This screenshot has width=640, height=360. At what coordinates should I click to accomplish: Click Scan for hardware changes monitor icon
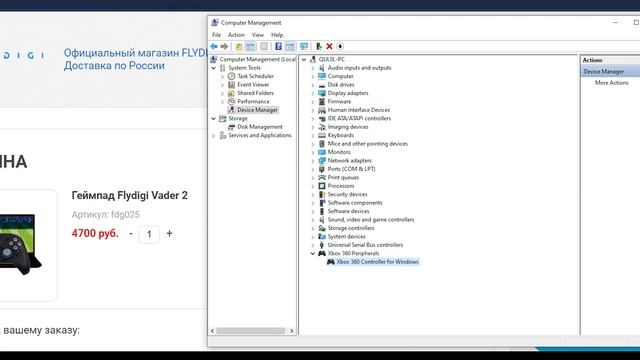click(304, 47)
